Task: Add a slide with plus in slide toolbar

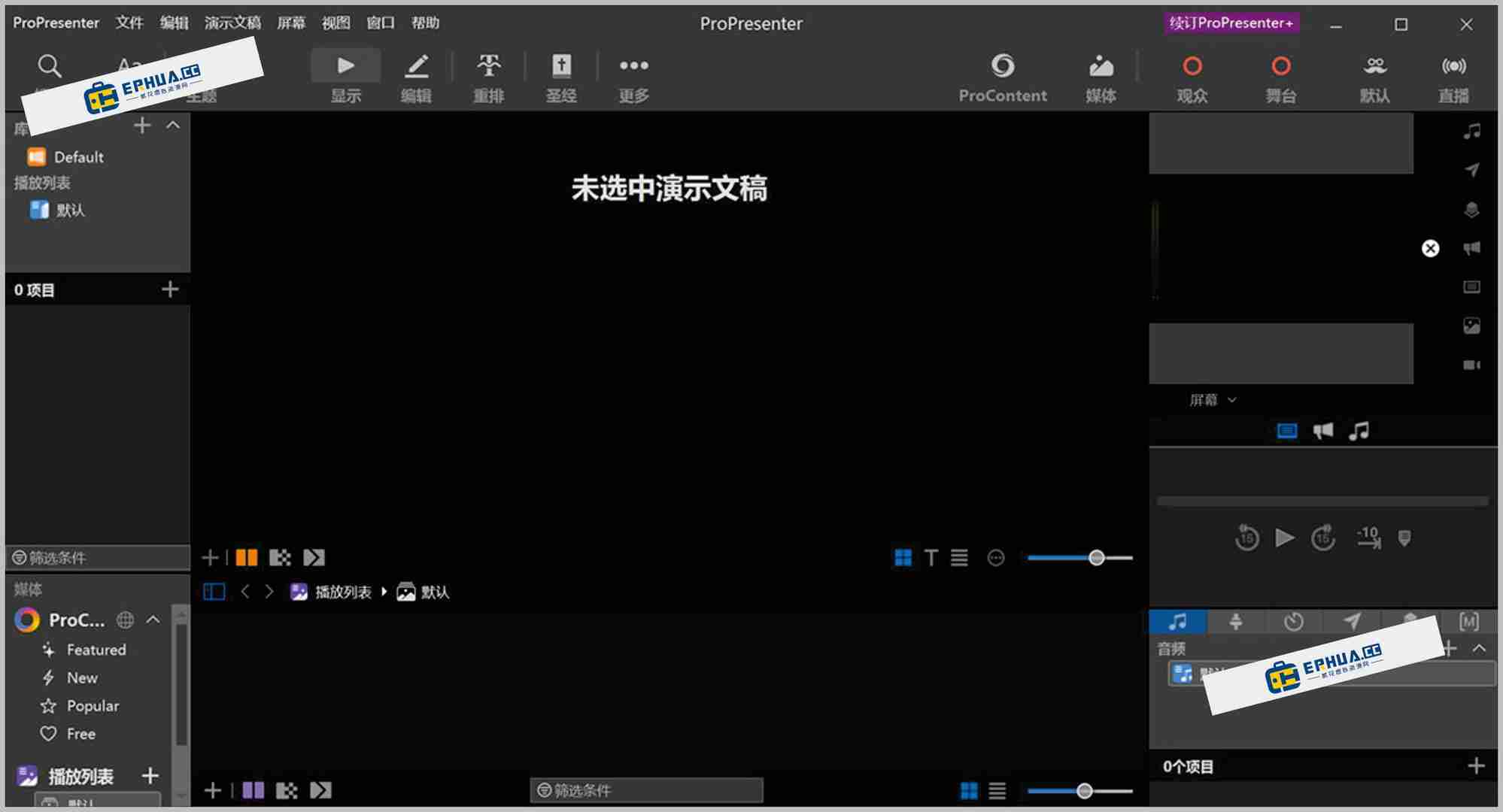Action: pyautogui.click(x=210, y=558)
